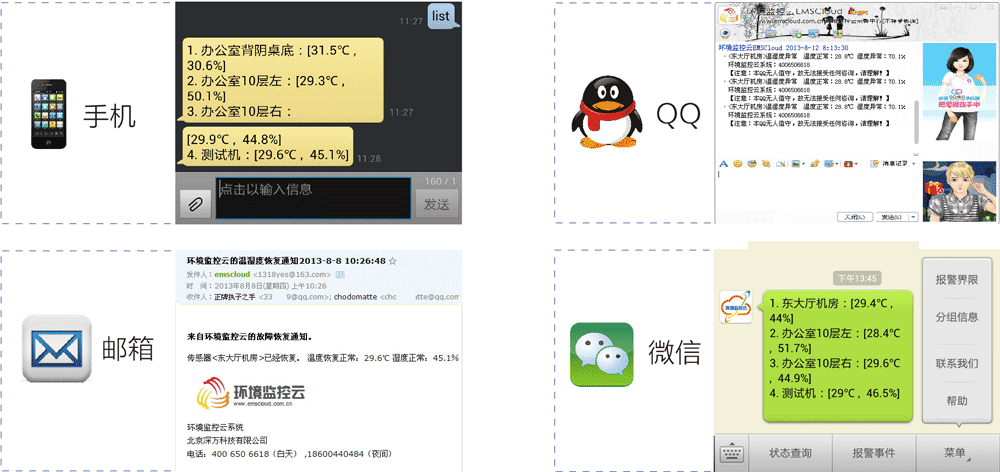Image resolution: width=1000 pixels, height=472 pixels.
Task: Click the music share icon in QQ toolbar
Action: 815,164
